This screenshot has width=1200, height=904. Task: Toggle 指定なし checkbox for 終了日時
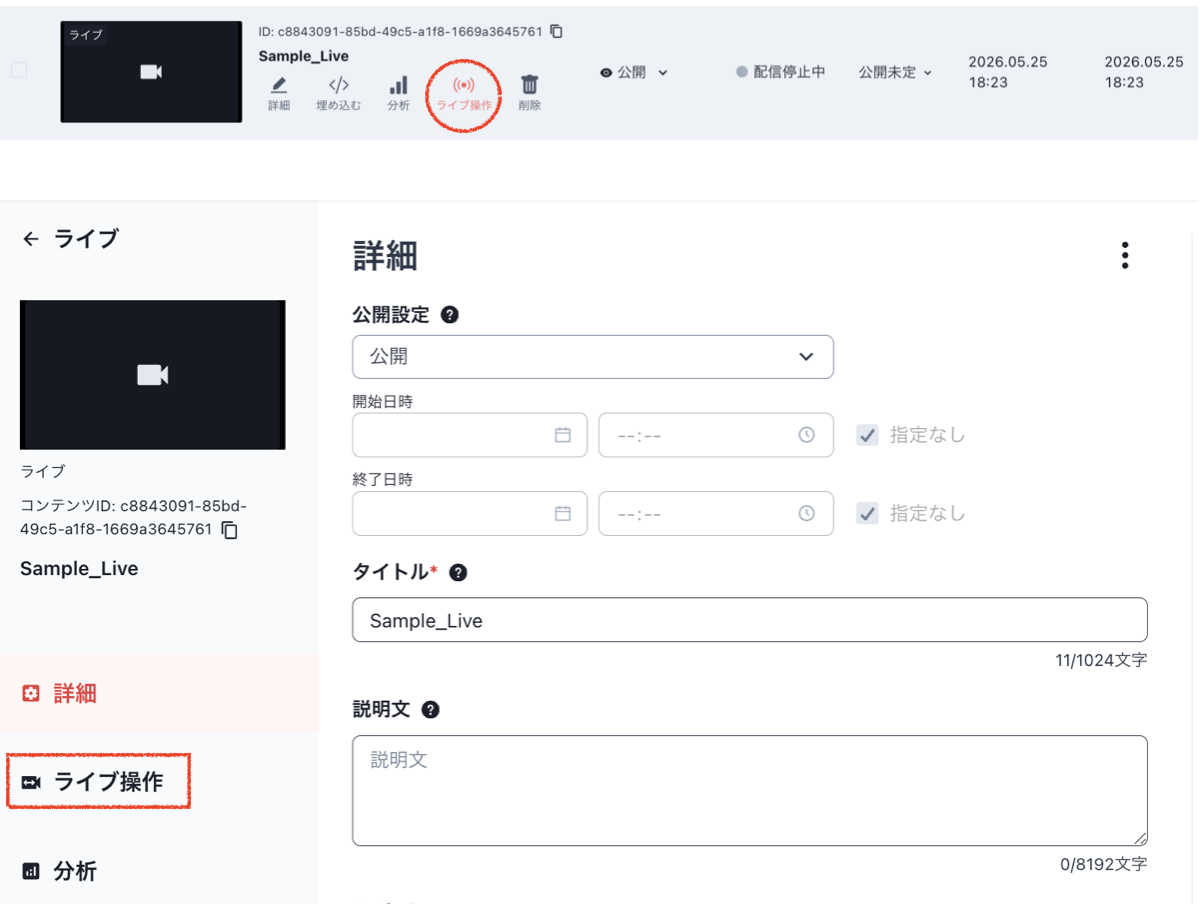(x=867, y=513)
